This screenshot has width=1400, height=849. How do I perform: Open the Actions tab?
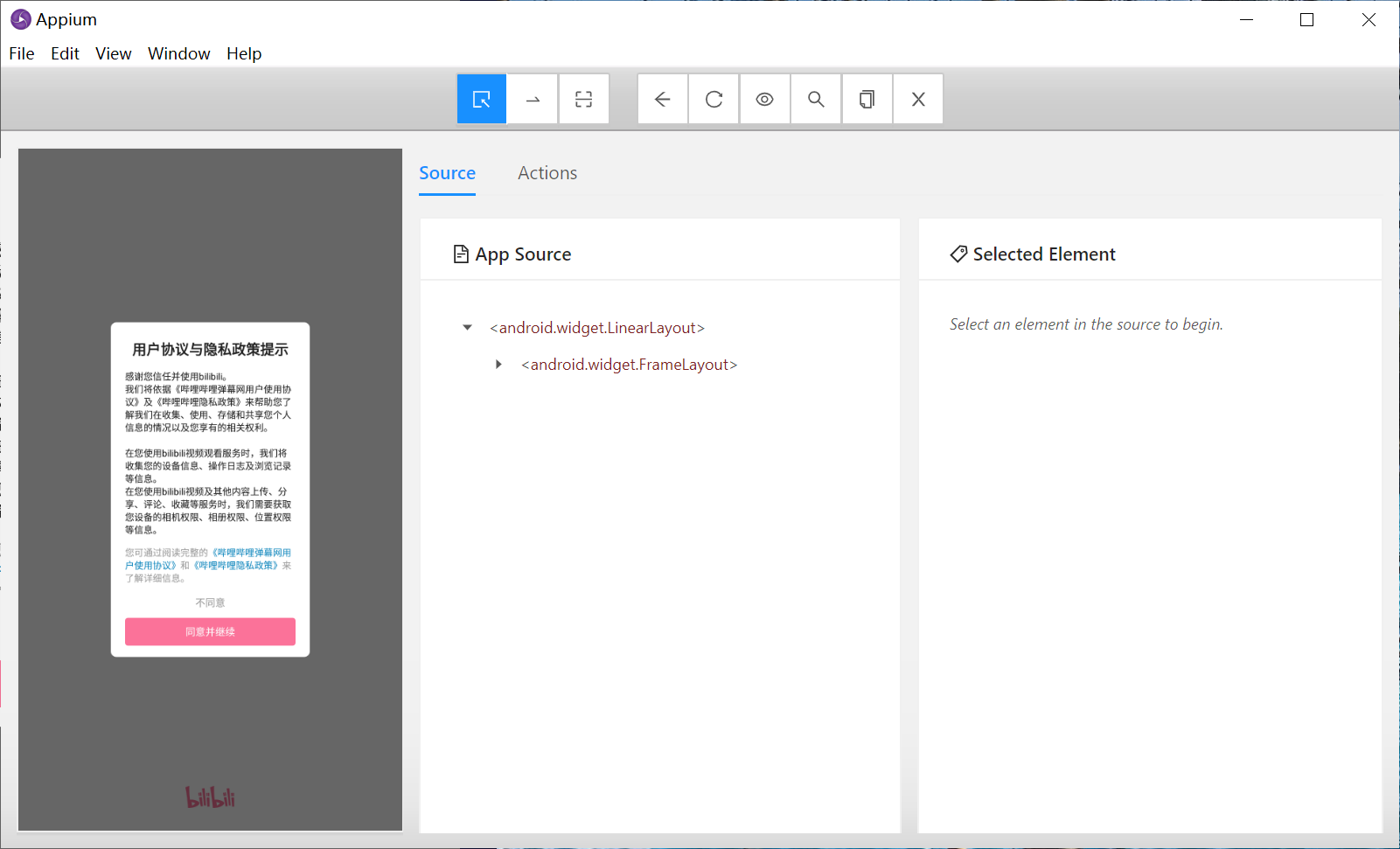(547, 173)
